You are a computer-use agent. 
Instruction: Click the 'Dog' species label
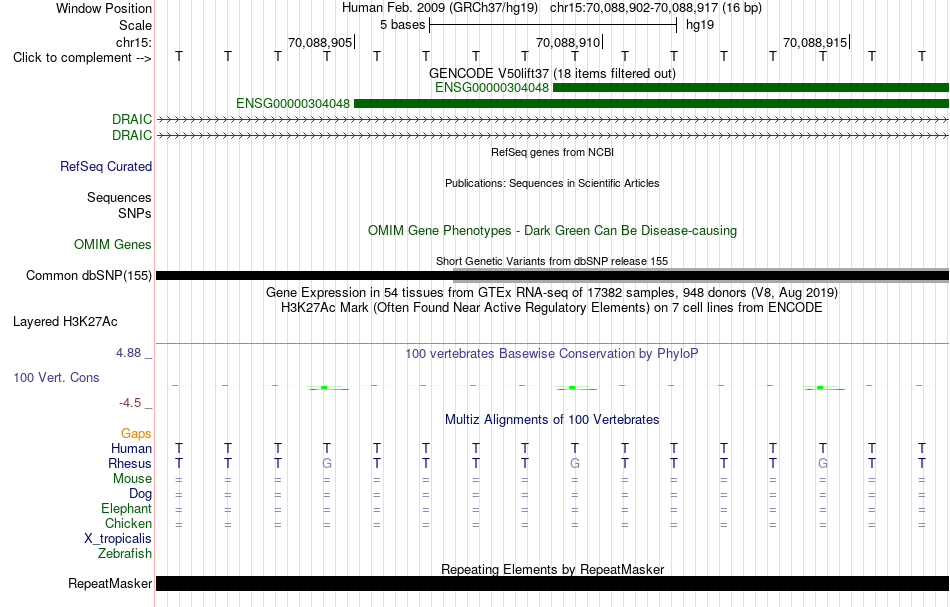click(140, 494)
